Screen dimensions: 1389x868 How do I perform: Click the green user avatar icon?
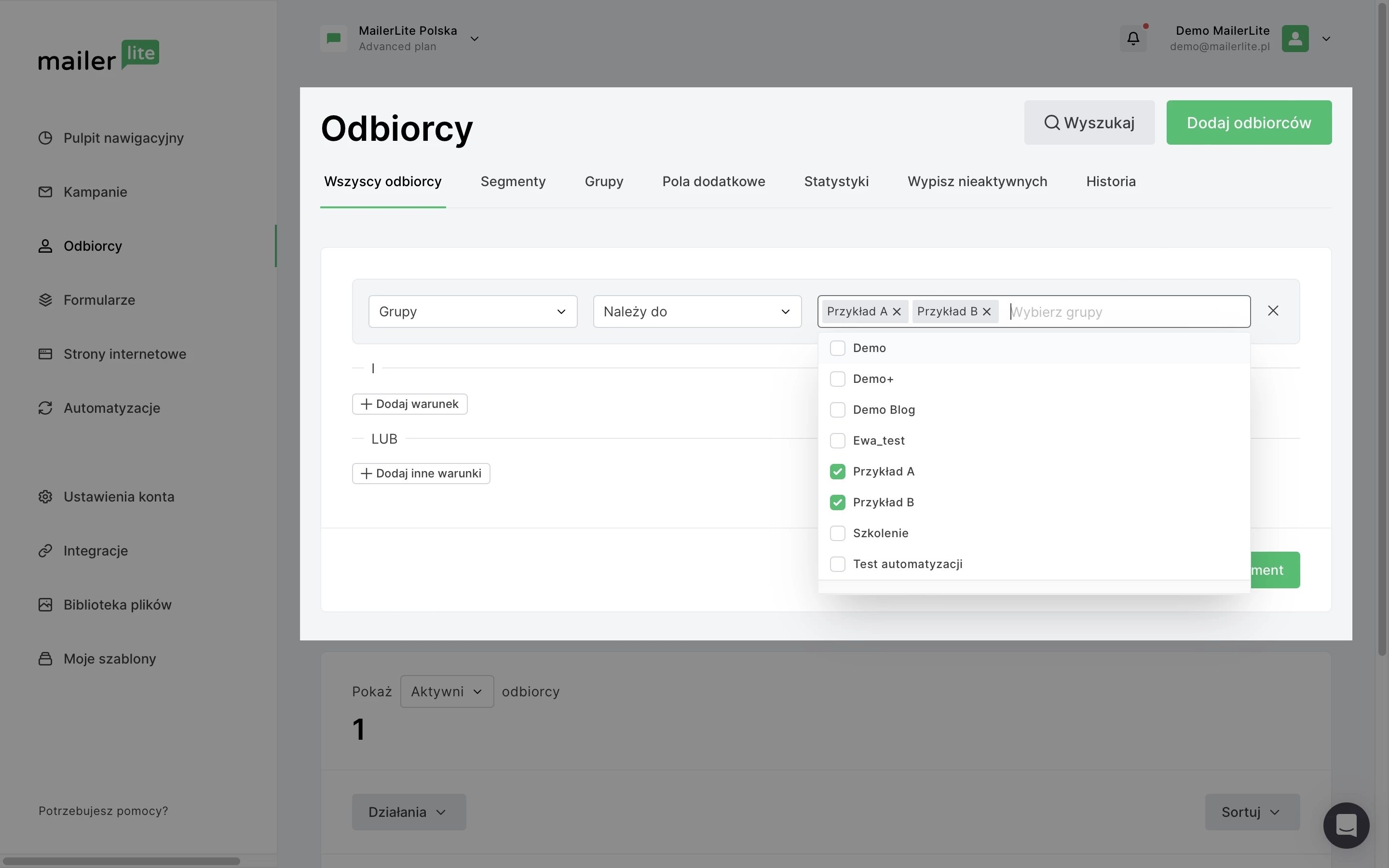(1295, 39)
